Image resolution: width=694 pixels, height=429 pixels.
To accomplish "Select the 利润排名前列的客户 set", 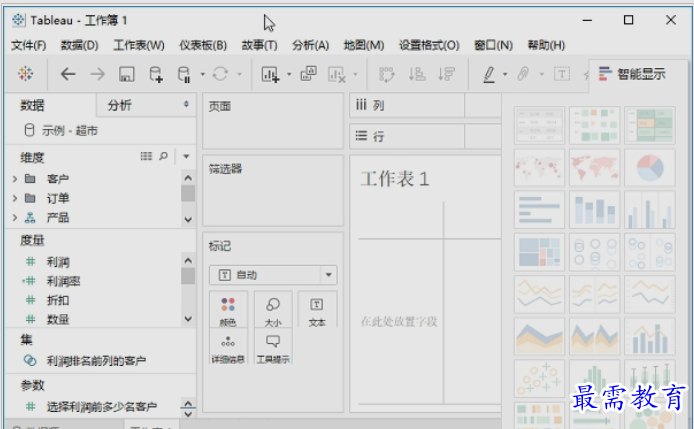I will point(96,360).
